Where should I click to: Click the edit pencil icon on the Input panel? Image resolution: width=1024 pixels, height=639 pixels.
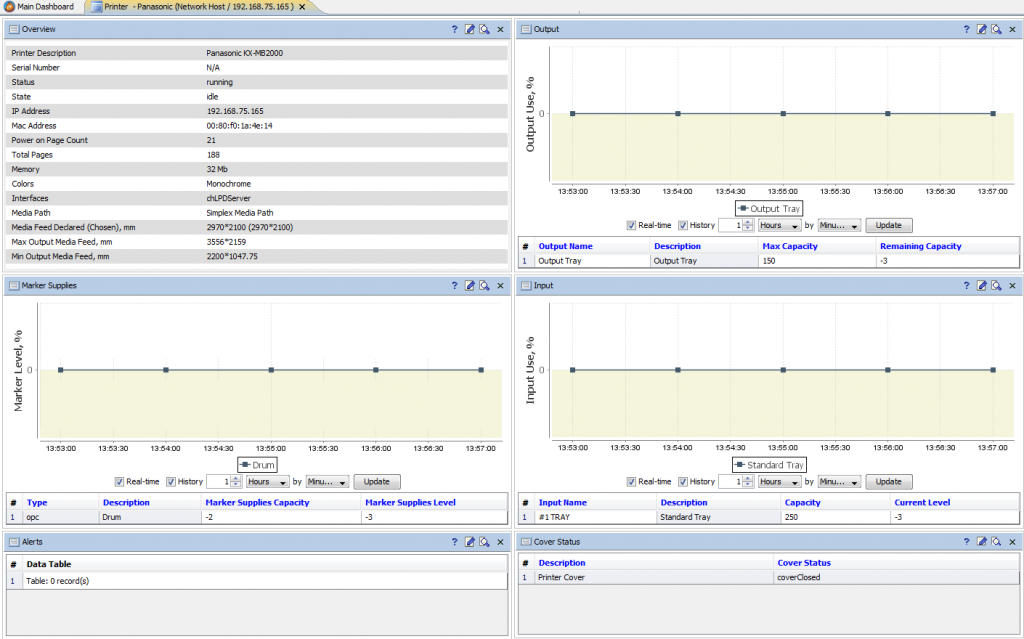(x=980, y=286)
